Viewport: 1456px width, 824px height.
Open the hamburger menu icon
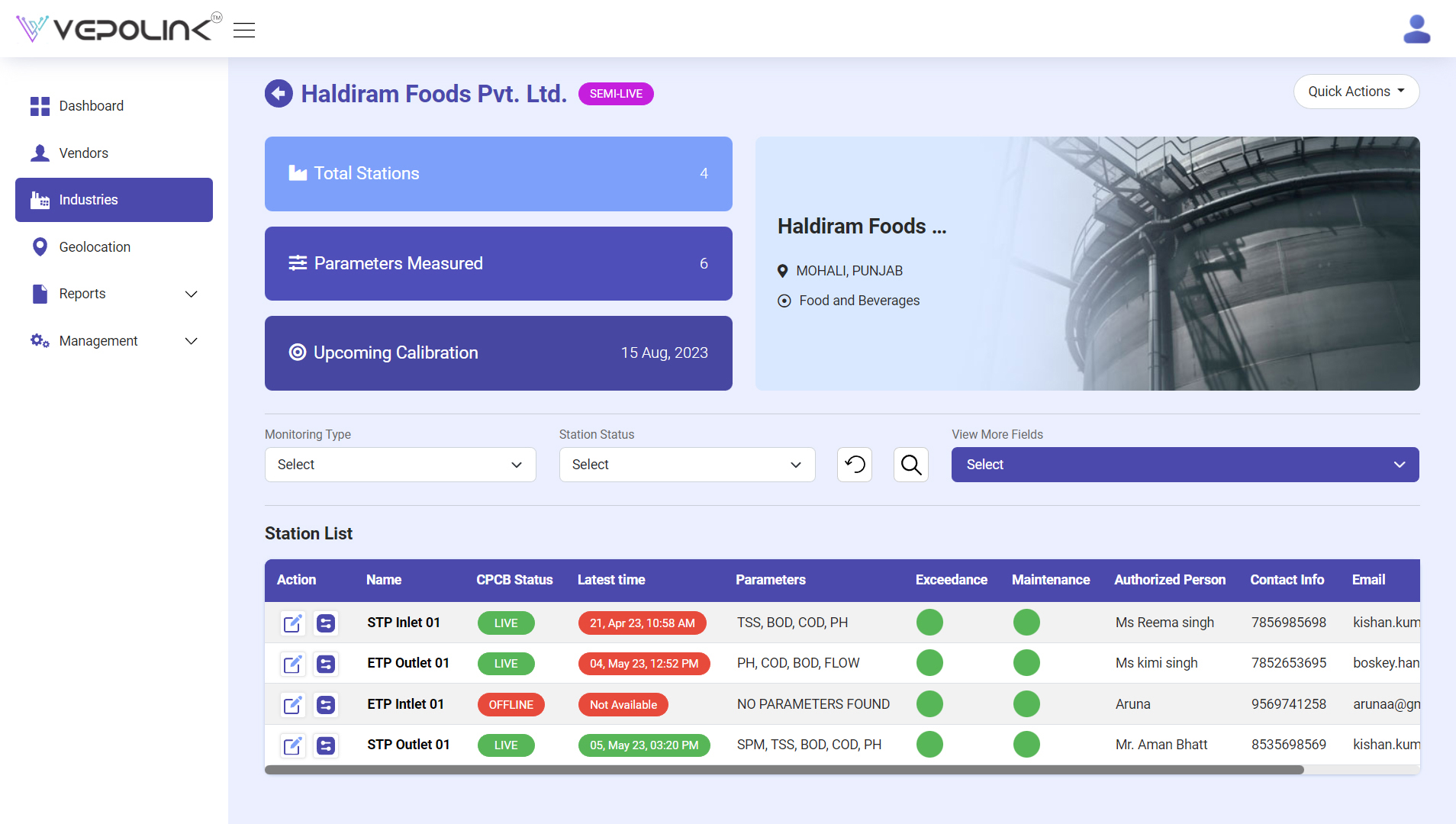pos(244,30)
